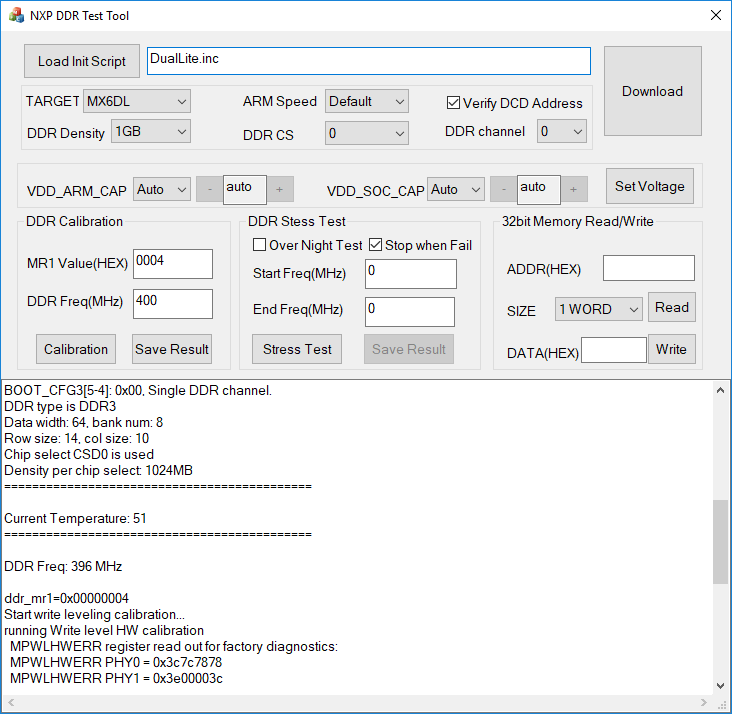Click the VDD_ARM_CAP auto value field
This screenshot has height=714, width=732.
245,190
